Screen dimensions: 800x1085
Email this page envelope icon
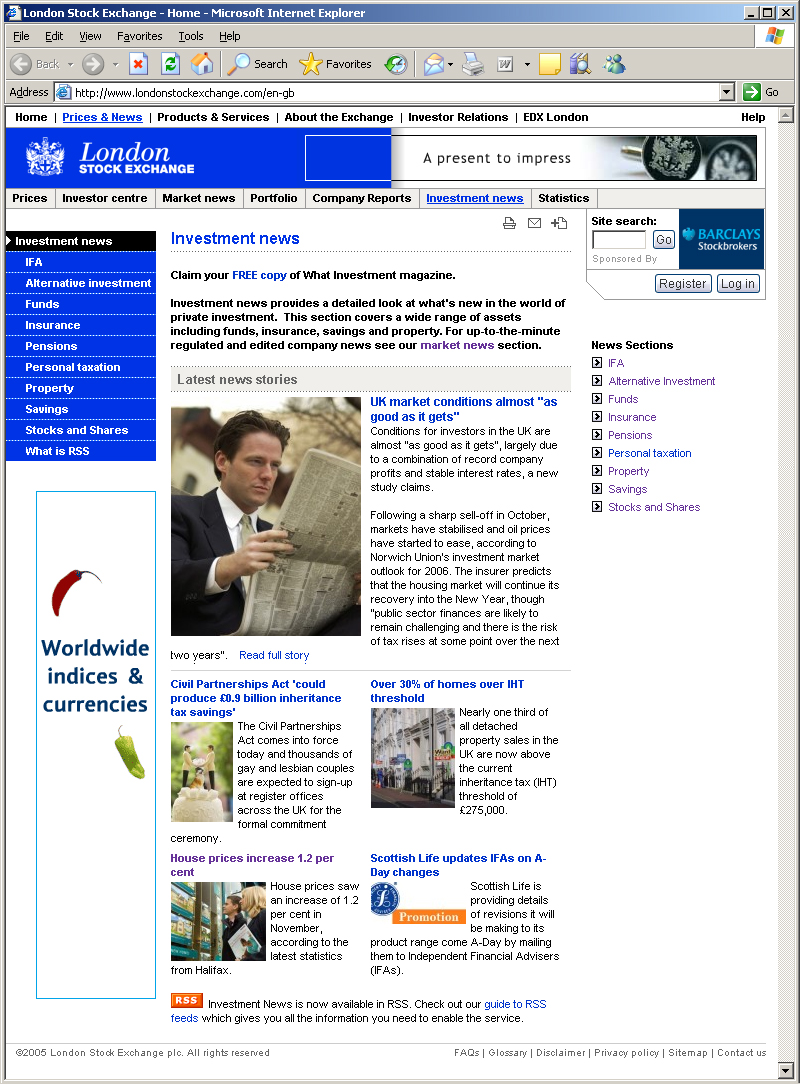coord(534,223)
